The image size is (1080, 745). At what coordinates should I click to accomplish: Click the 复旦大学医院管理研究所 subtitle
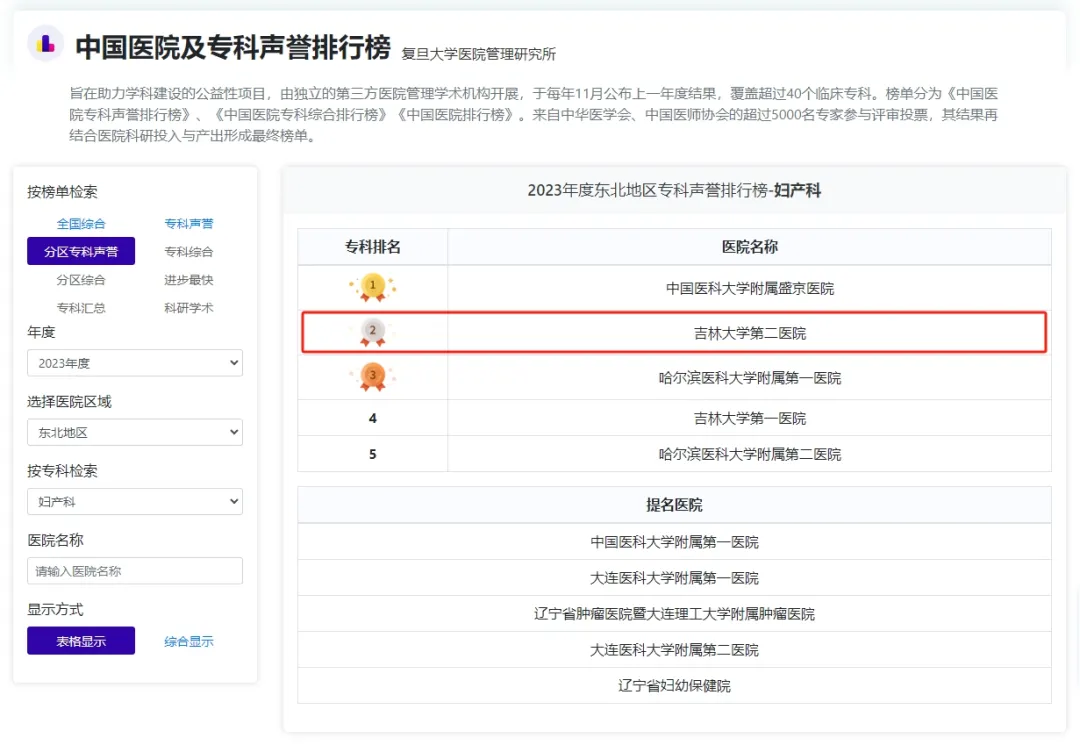[x=479, y=54]
